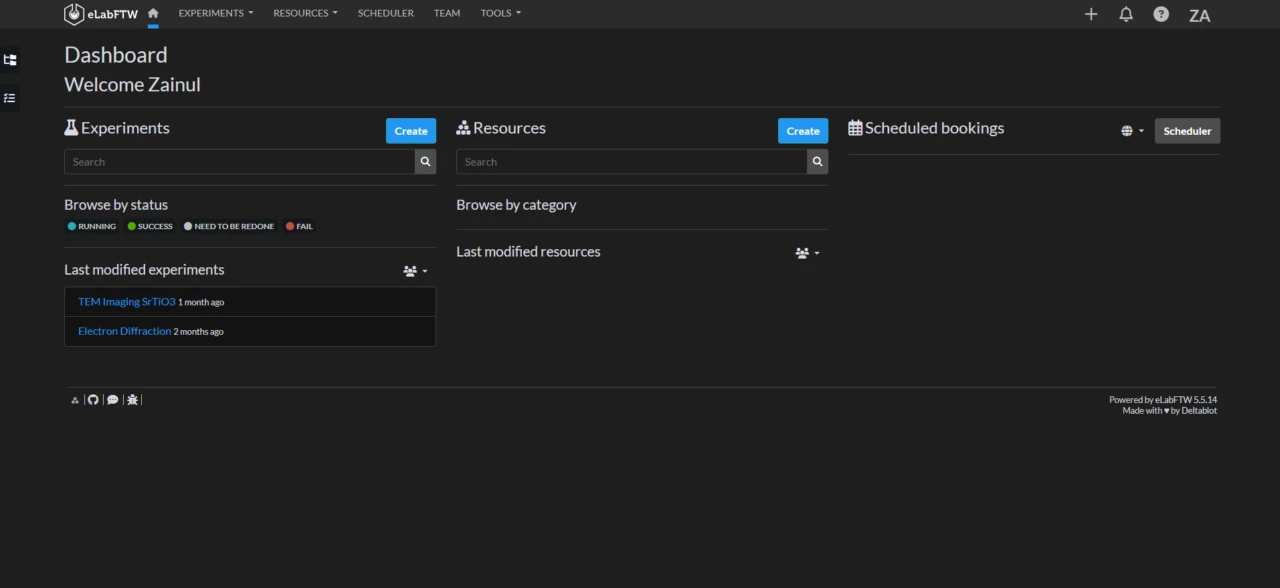Click the bug report icon in footer

[132, 400]
